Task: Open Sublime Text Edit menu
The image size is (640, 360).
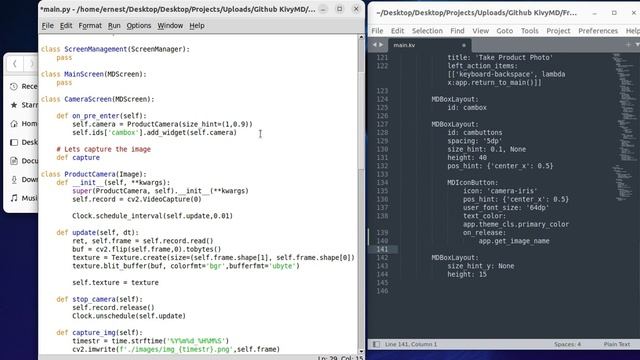Action: point(397,31)
